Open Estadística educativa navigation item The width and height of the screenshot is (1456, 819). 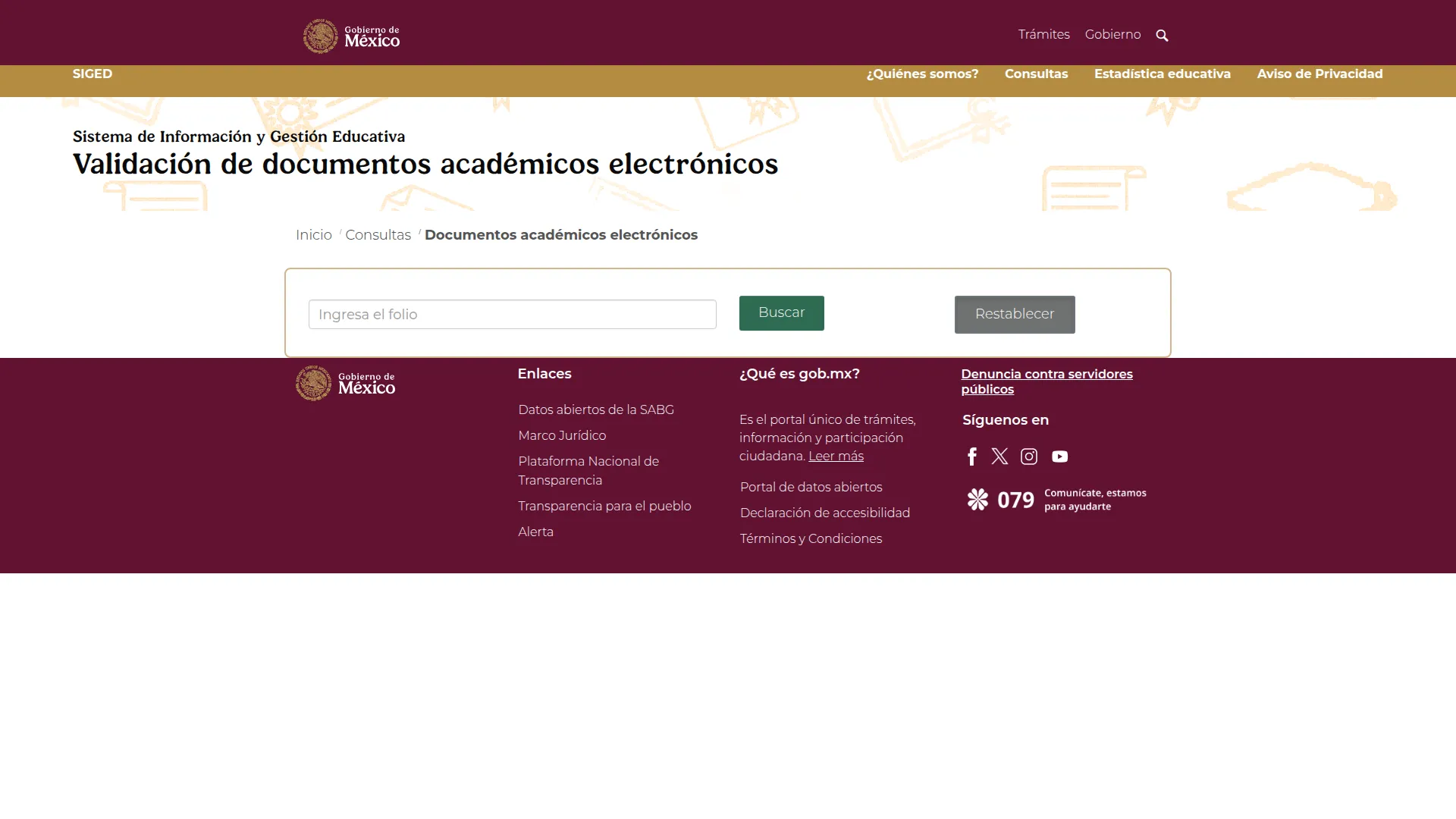(x=1162, y=74)
